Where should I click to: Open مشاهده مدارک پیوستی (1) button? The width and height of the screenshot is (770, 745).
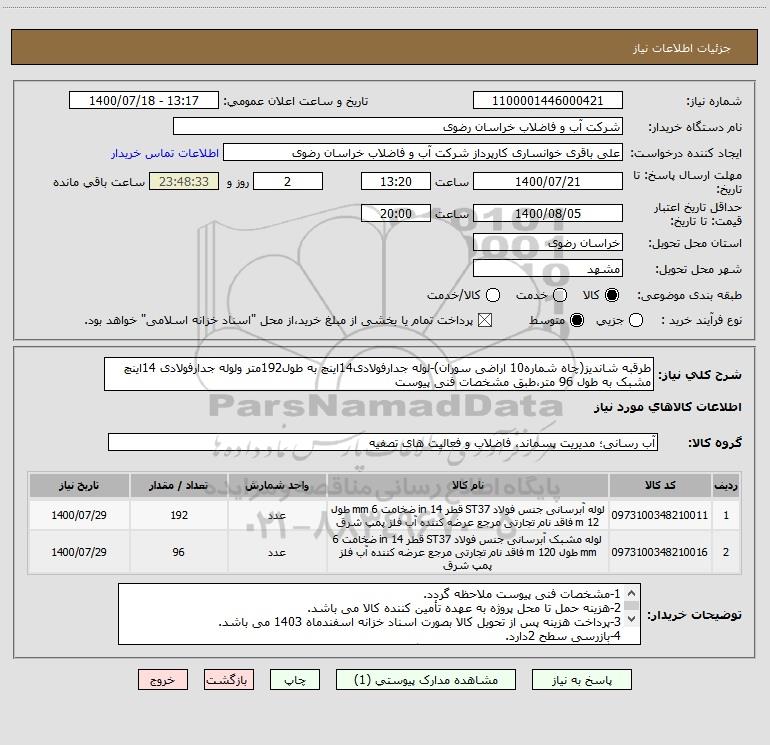(426, 680)
